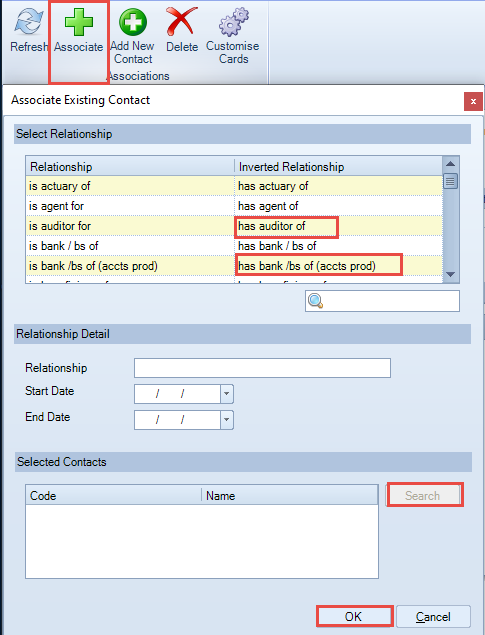Click the Inverted Relationship column header
The width and height of the screenshot is (485, 635).
click(x=338, y=166)
